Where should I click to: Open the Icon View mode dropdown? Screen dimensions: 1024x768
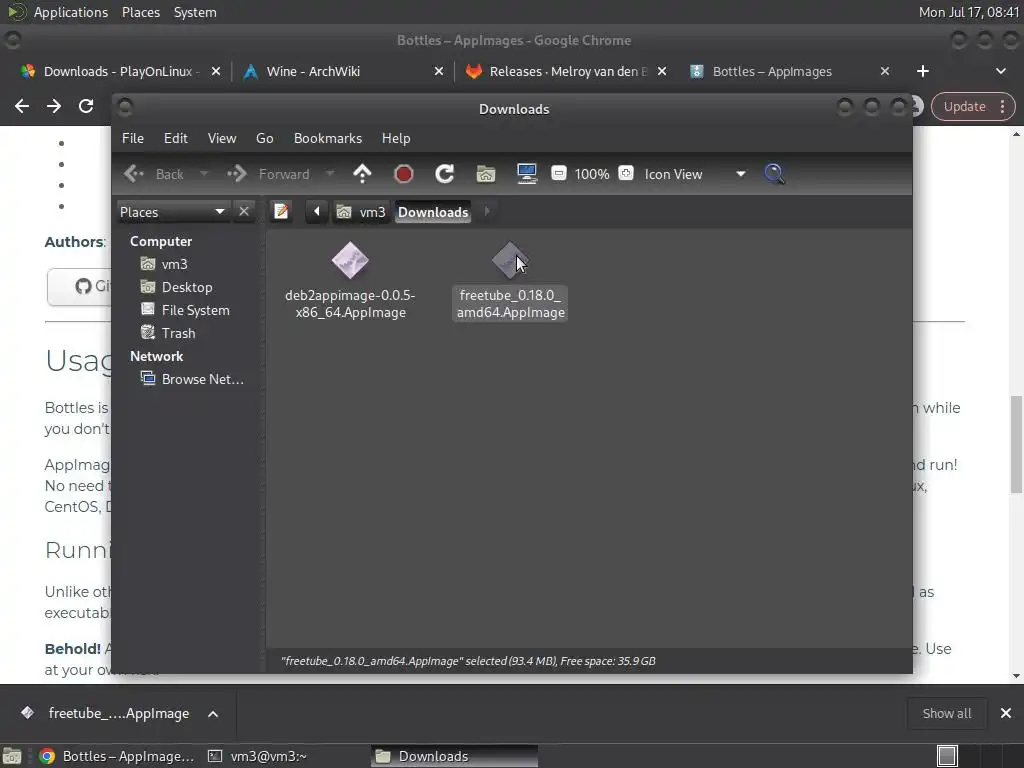pos(696,174)
